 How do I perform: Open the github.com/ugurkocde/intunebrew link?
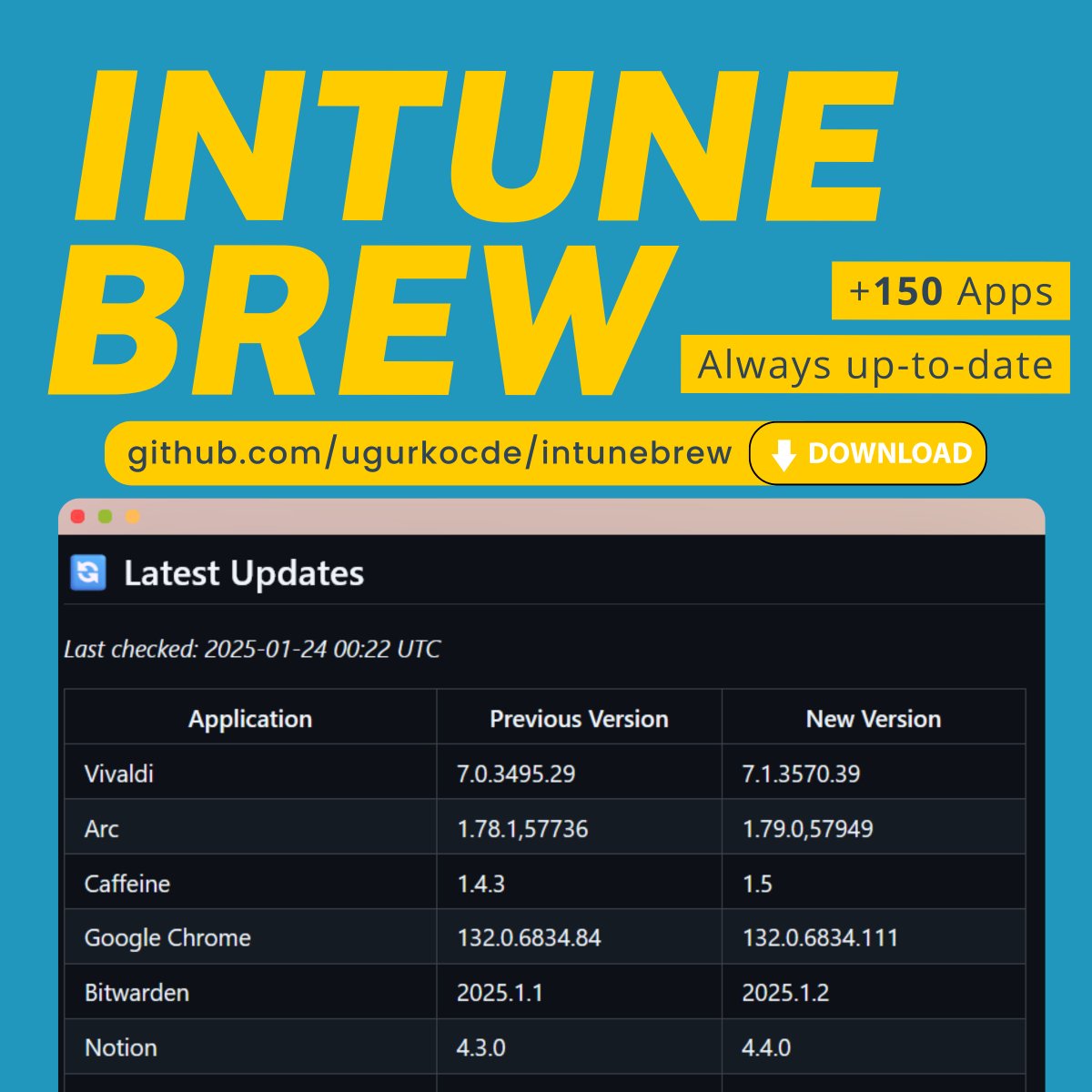pos(430,452)
